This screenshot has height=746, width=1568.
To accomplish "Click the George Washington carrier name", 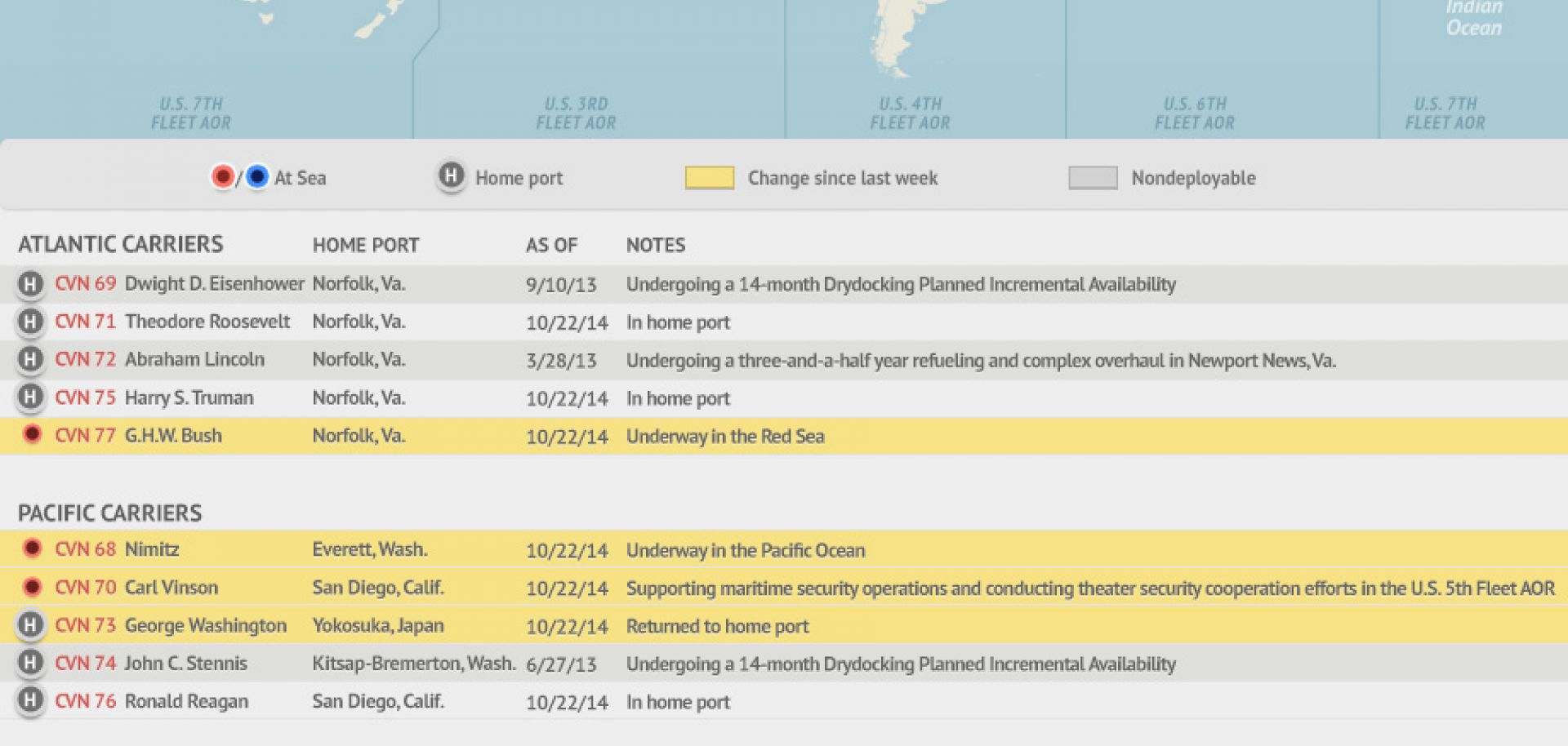I will coord(206,626).
